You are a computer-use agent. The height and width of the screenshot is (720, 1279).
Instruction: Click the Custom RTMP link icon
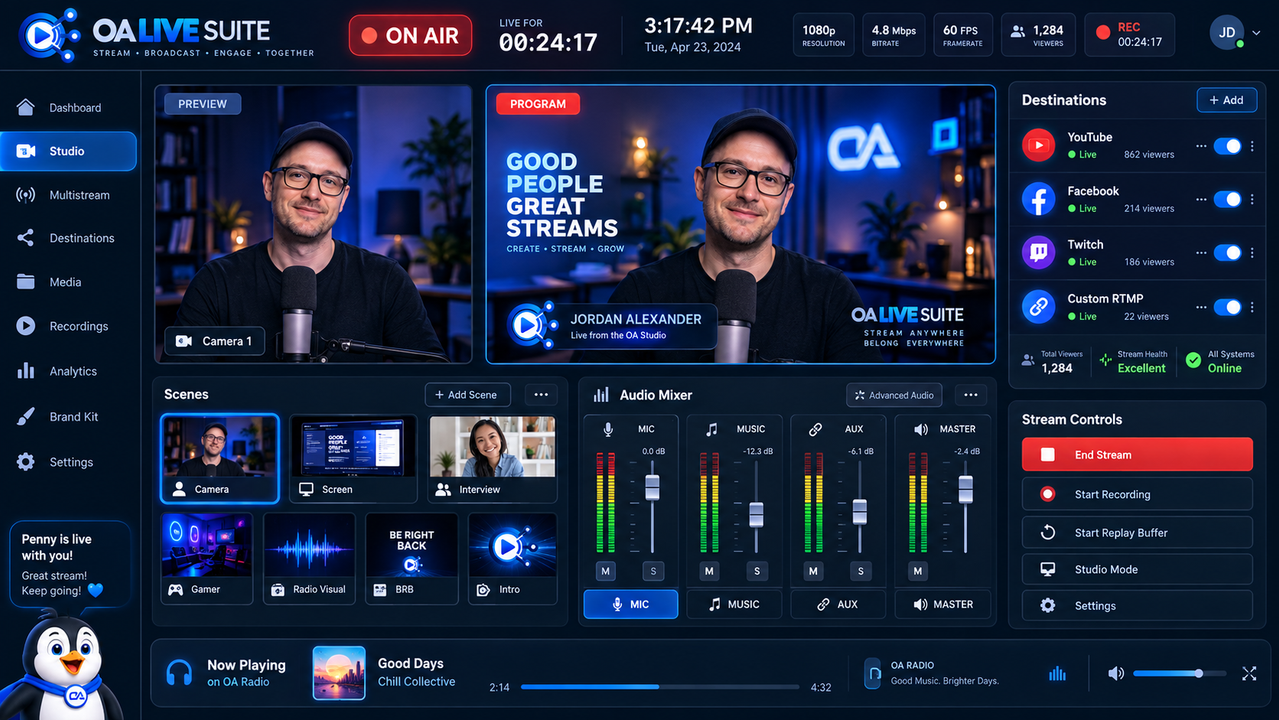1038,307
